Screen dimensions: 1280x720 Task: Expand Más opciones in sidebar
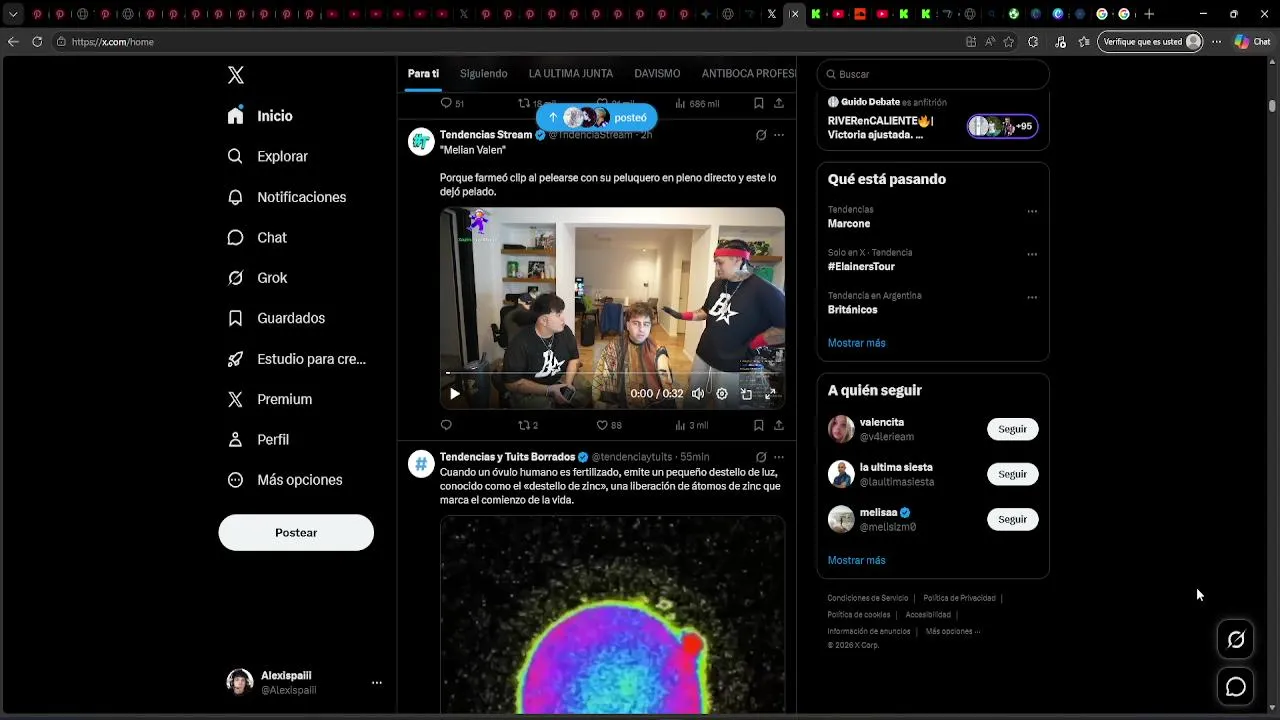point(285,480)
